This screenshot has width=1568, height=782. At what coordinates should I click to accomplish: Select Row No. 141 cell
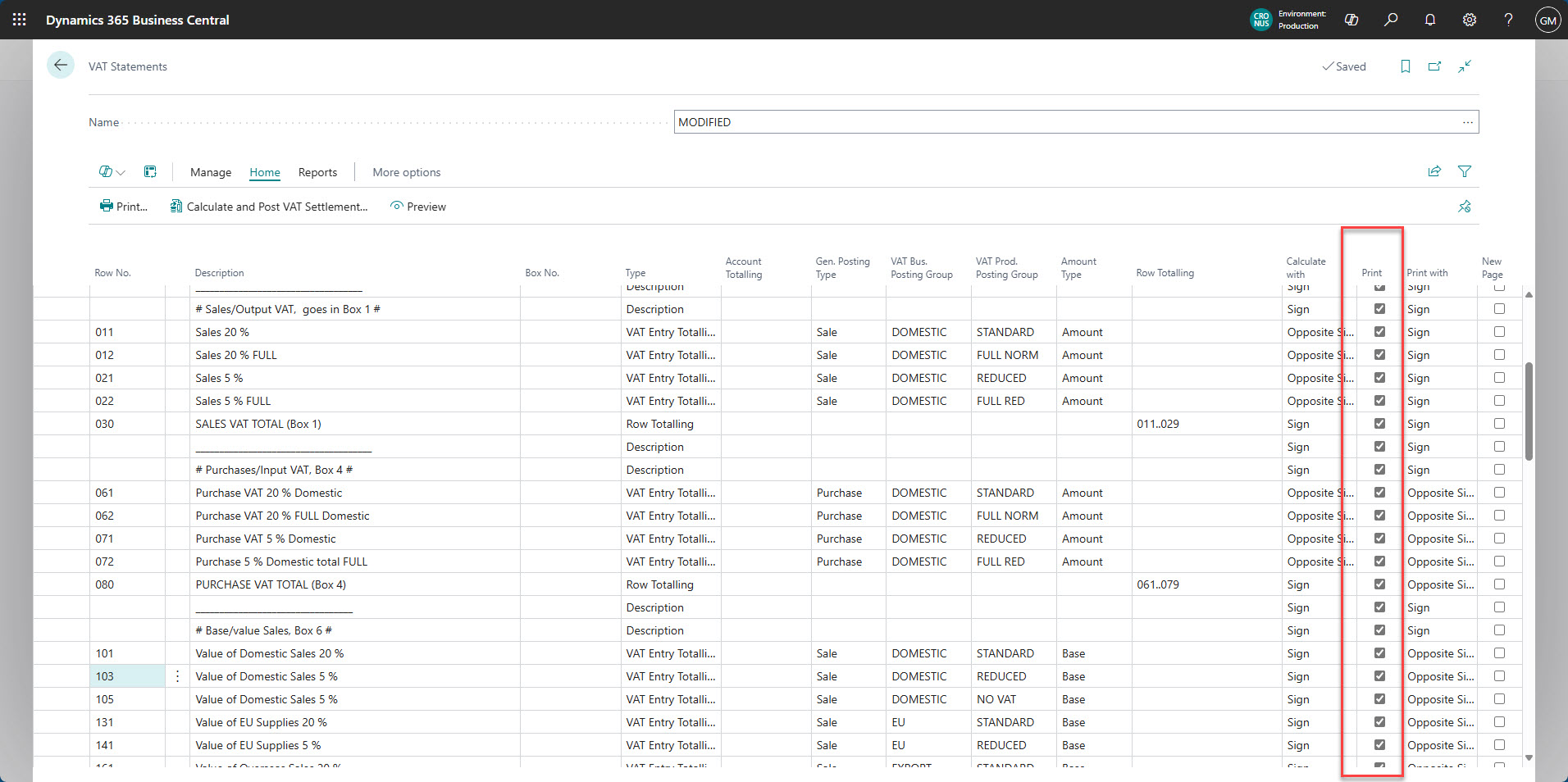click(x=127, y=745)
